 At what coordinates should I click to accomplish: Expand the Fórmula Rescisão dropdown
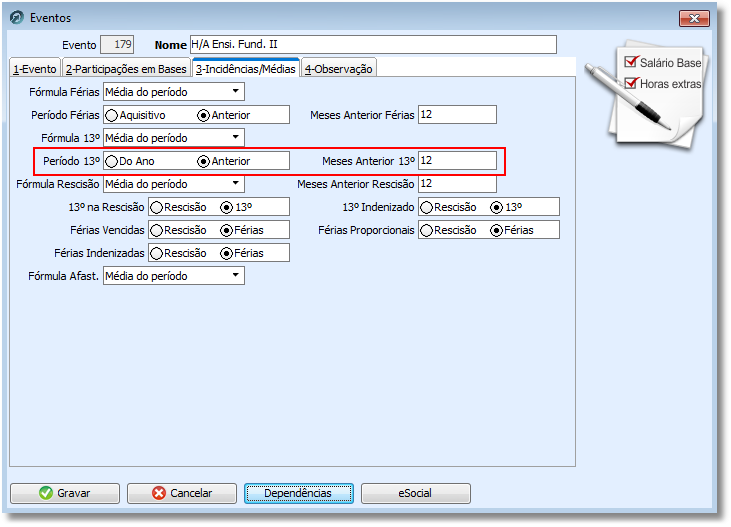(x=236, y=183)
